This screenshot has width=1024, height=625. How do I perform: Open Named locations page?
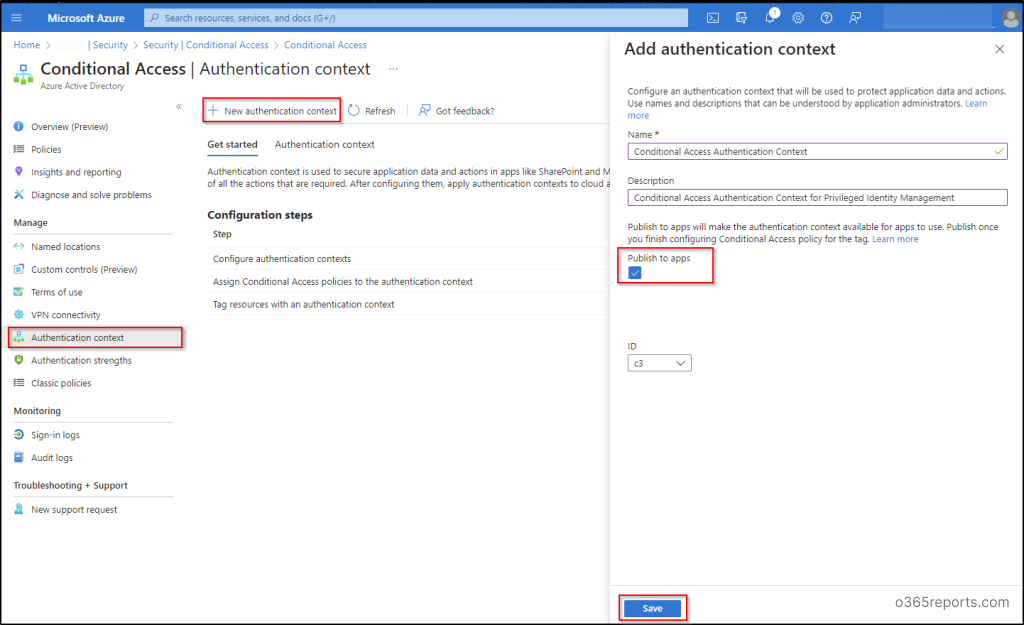point(65,247)
